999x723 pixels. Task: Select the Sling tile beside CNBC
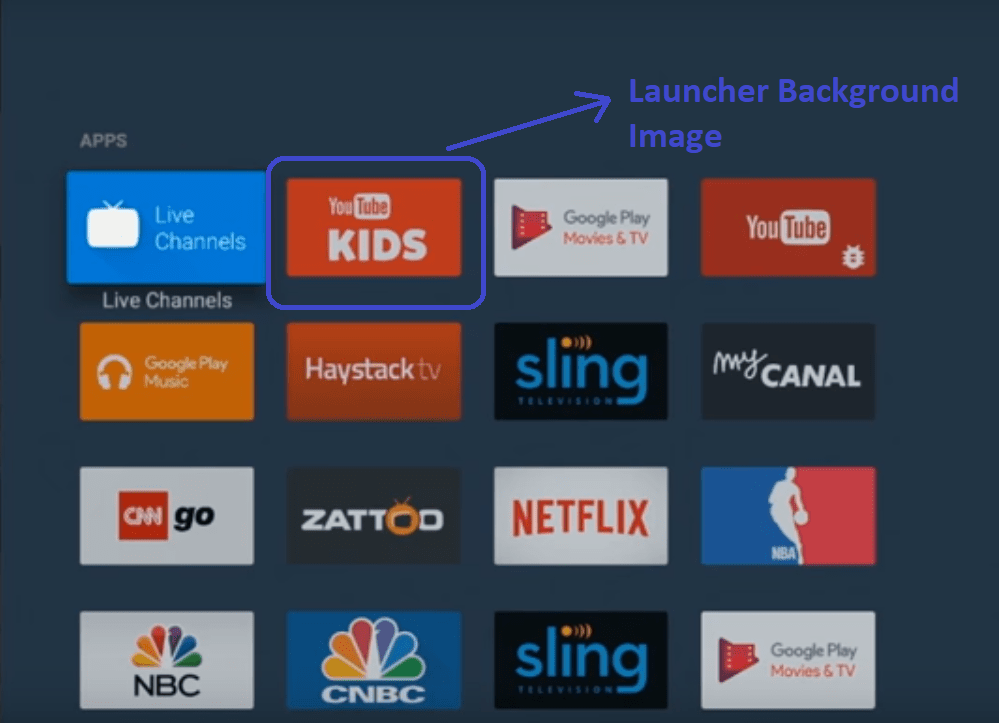[581, 660]
